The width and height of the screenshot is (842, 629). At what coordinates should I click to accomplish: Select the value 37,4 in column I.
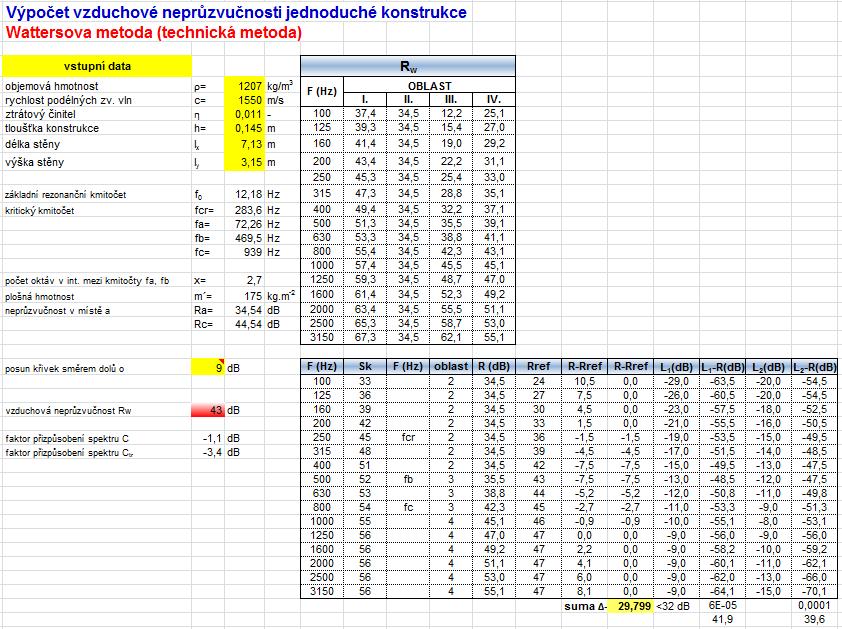[365, 113]
